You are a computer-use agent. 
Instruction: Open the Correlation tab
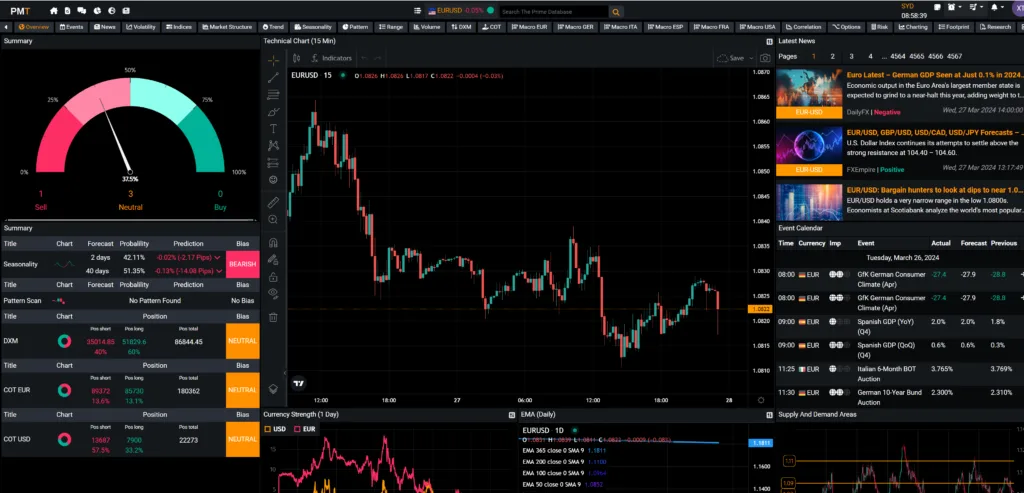[x=803, y=27]
